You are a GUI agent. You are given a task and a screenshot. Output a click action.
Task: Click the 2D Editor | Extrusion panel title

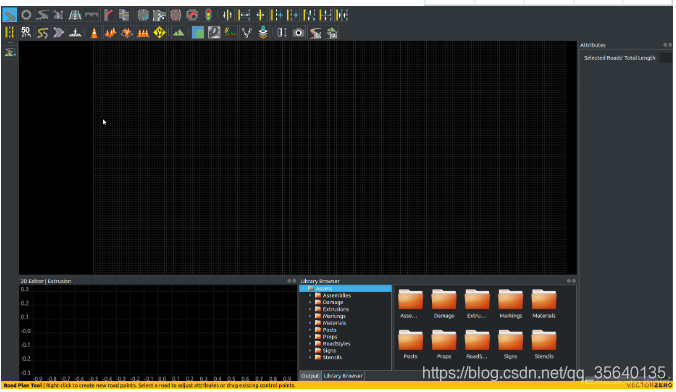click(x=46, y=281)
